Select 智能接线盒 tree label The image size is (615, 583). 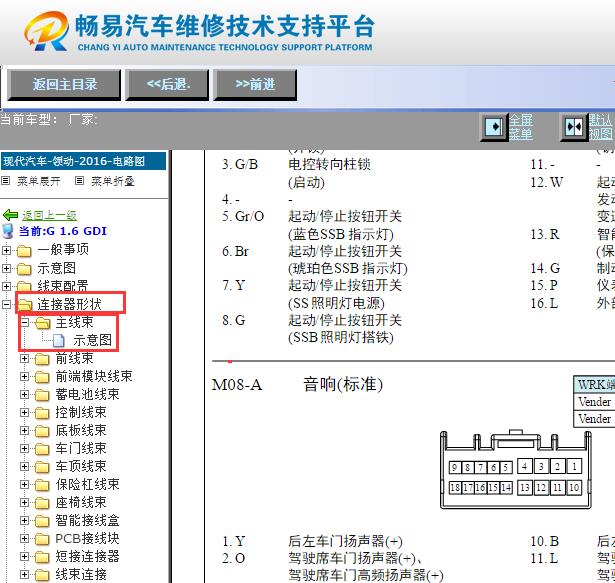87,521
